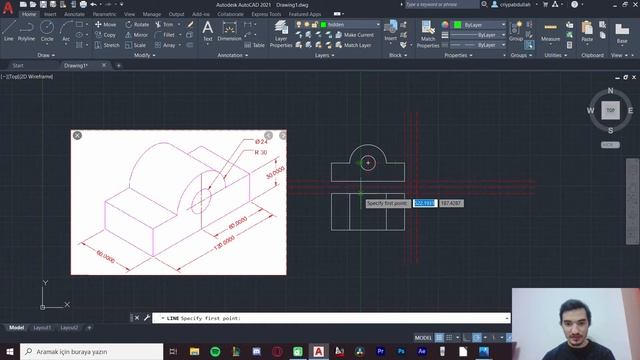Open the AutoCAD application menu
Image resolution: width=640 pixels, height=360 pixels.
pos(7,7)
